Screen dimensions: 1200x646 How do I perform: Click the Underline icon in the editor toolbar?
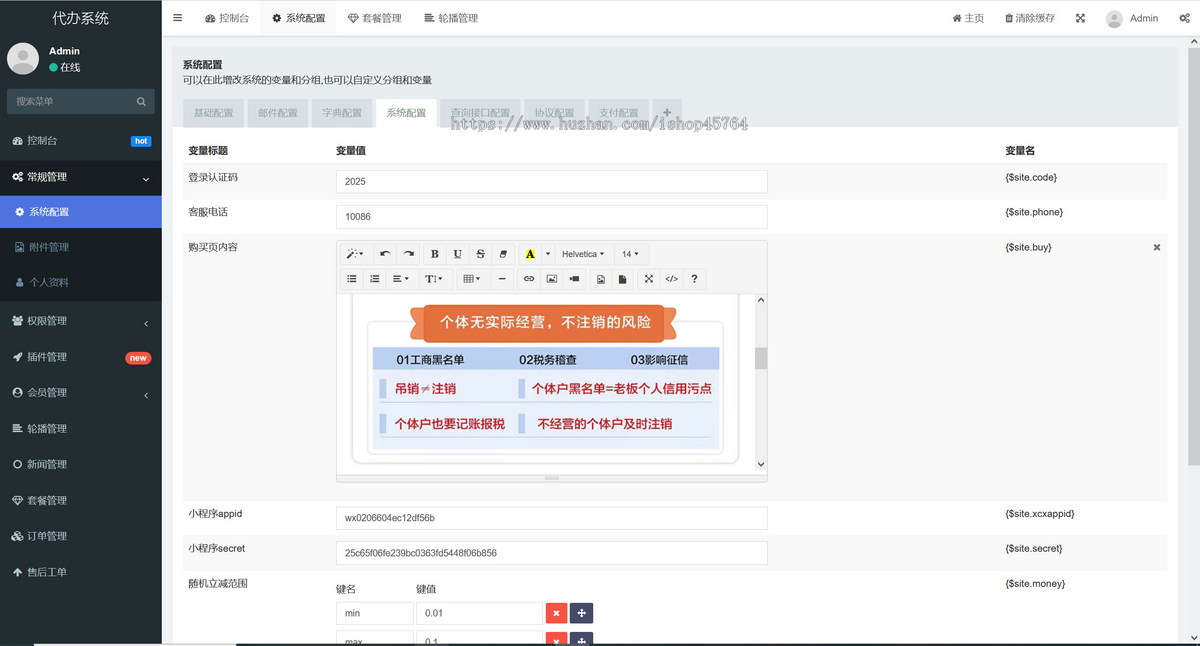click(x=457, y=253)
